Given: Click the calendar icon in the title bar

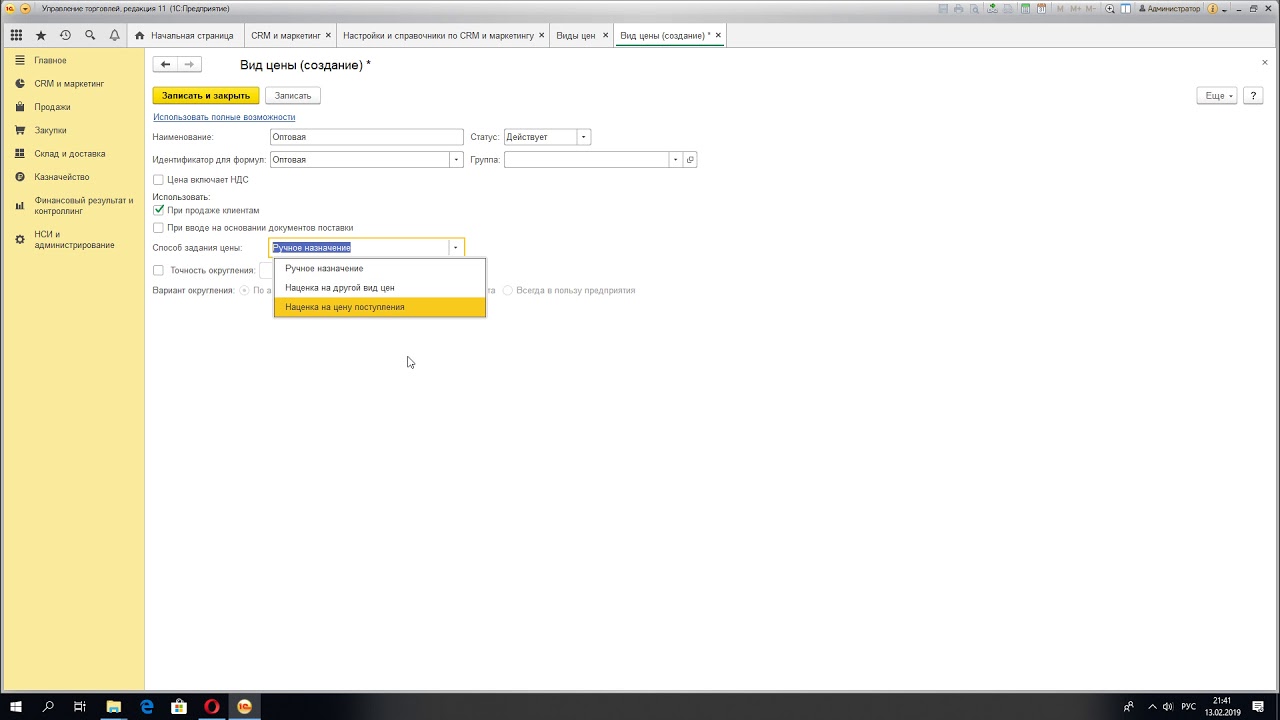Looking at the screenshot, I should point(1041,8).
